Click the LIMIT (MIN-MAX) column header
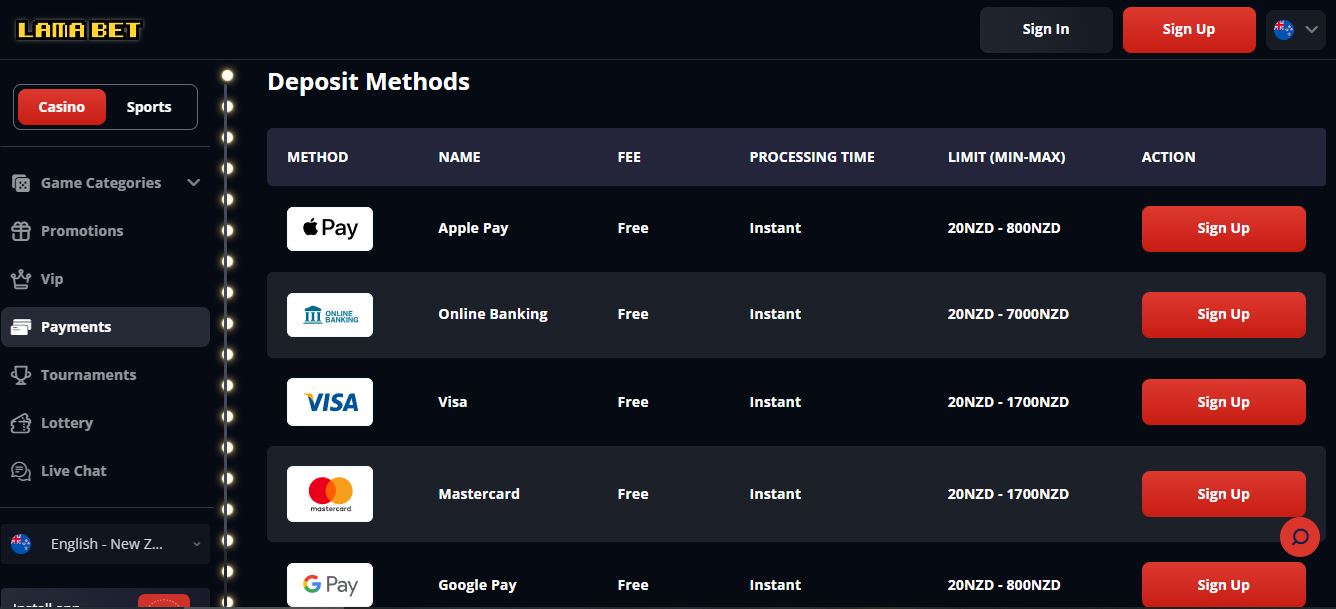The width and height of the screenshot is (1336, 609). [x=1006, y=157]
